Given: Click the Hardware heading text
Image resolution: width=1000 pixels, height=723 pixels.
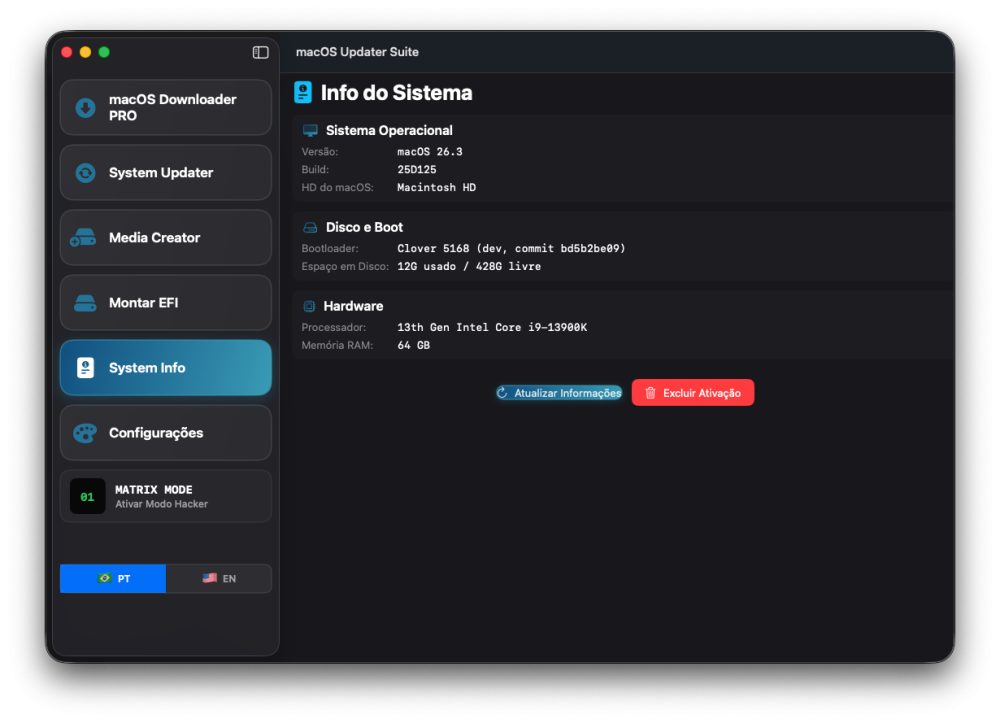Looking at the screenshot, I should 353,307.
